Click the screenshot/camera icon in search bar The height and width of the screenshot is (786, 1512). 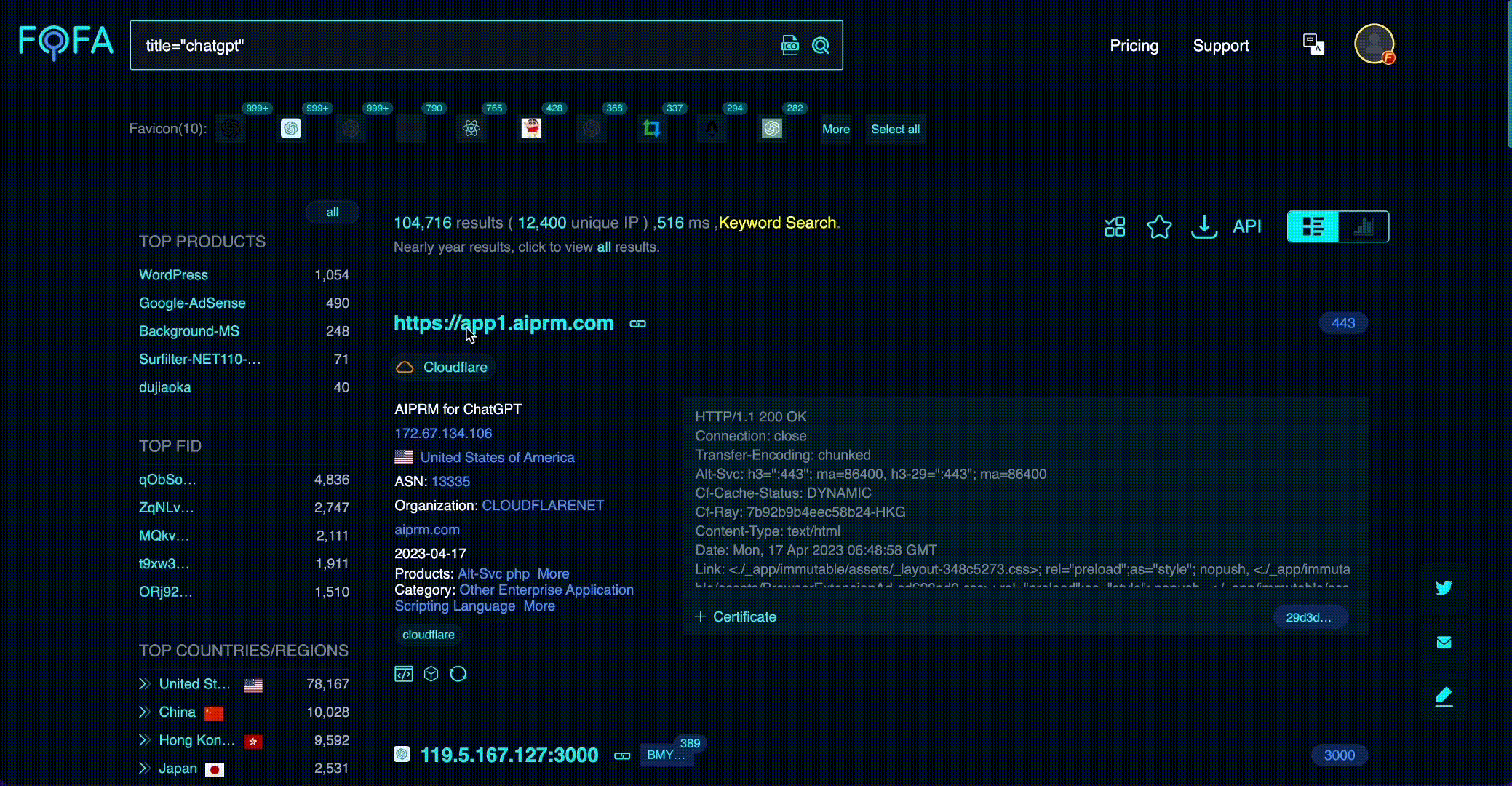tap(790, 45)
